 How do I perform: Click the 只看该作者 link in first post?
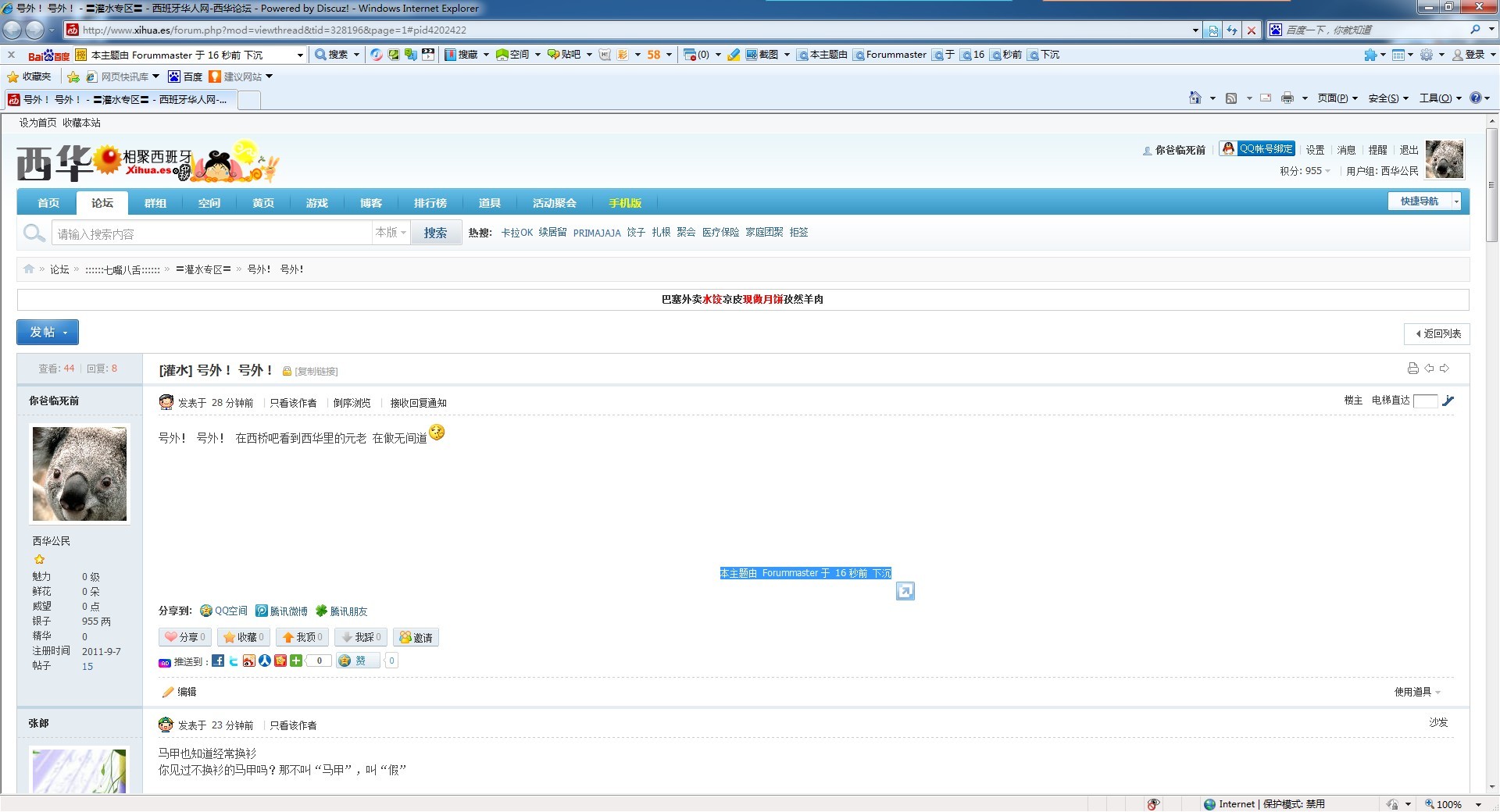tap(293, 403)
